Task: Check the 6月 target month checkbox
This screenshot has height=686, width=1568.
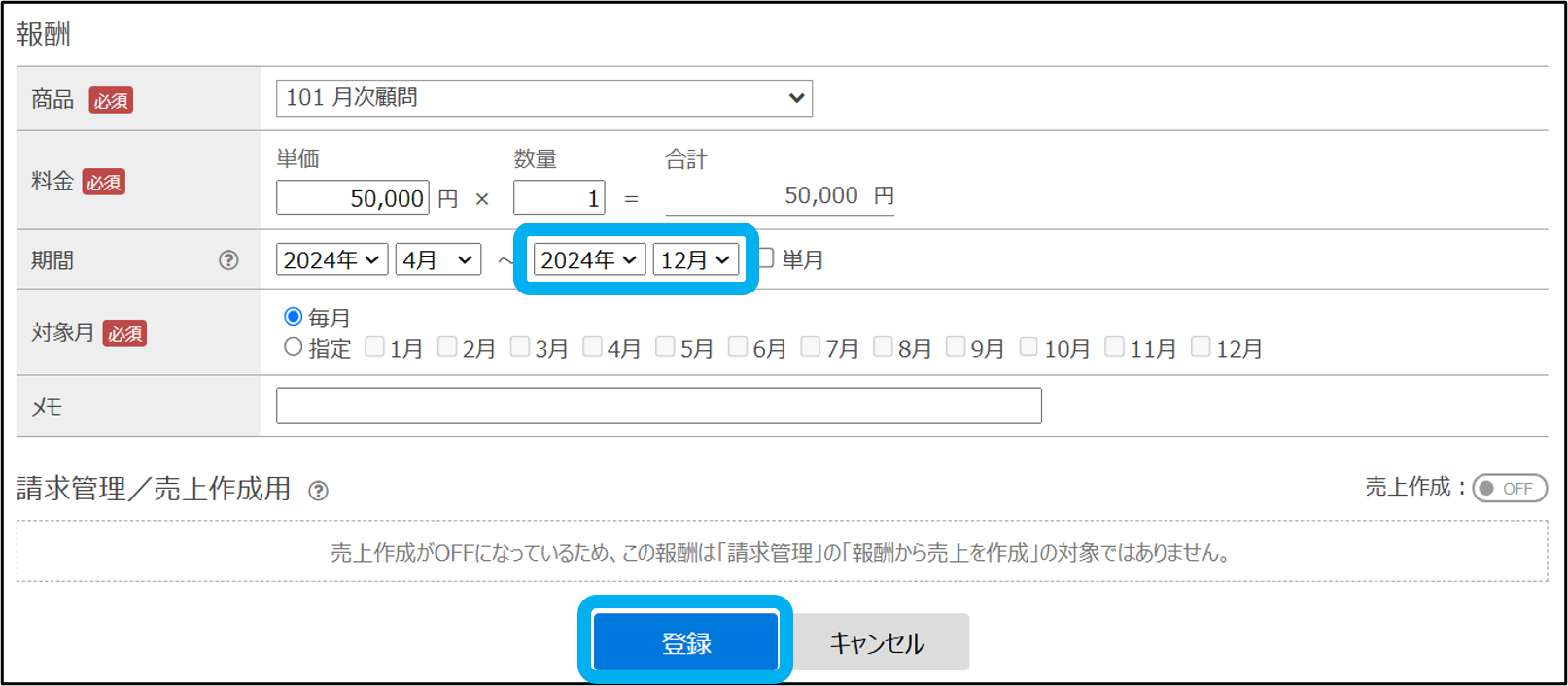Action: 738,347
